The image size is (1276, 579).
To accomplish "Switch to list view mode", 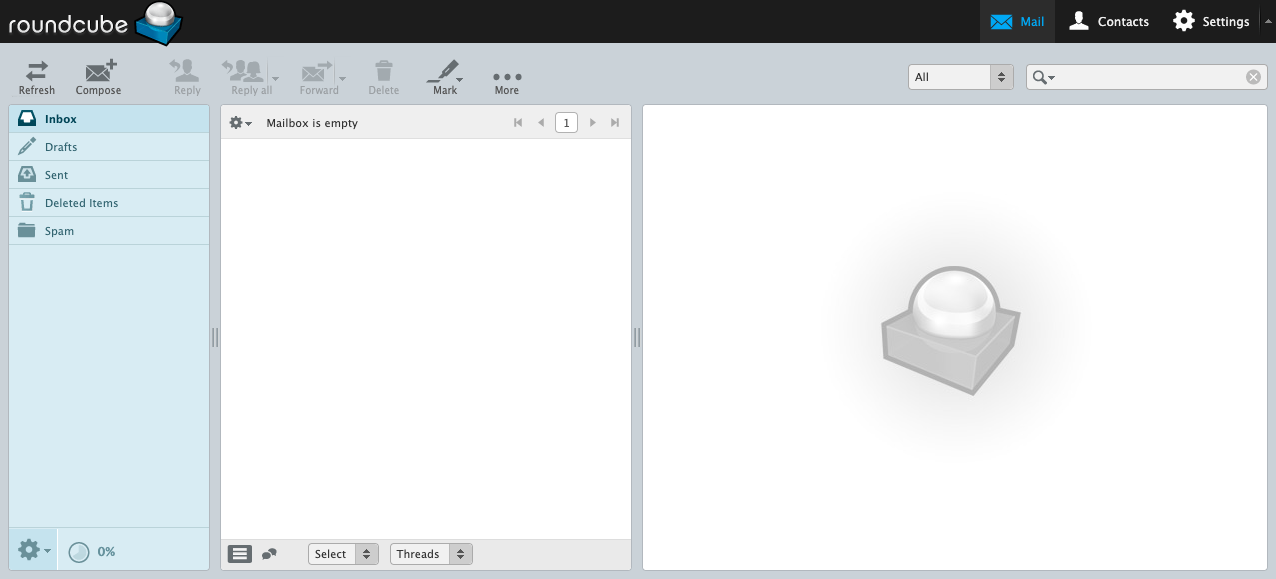I will [x=240, y=554].
